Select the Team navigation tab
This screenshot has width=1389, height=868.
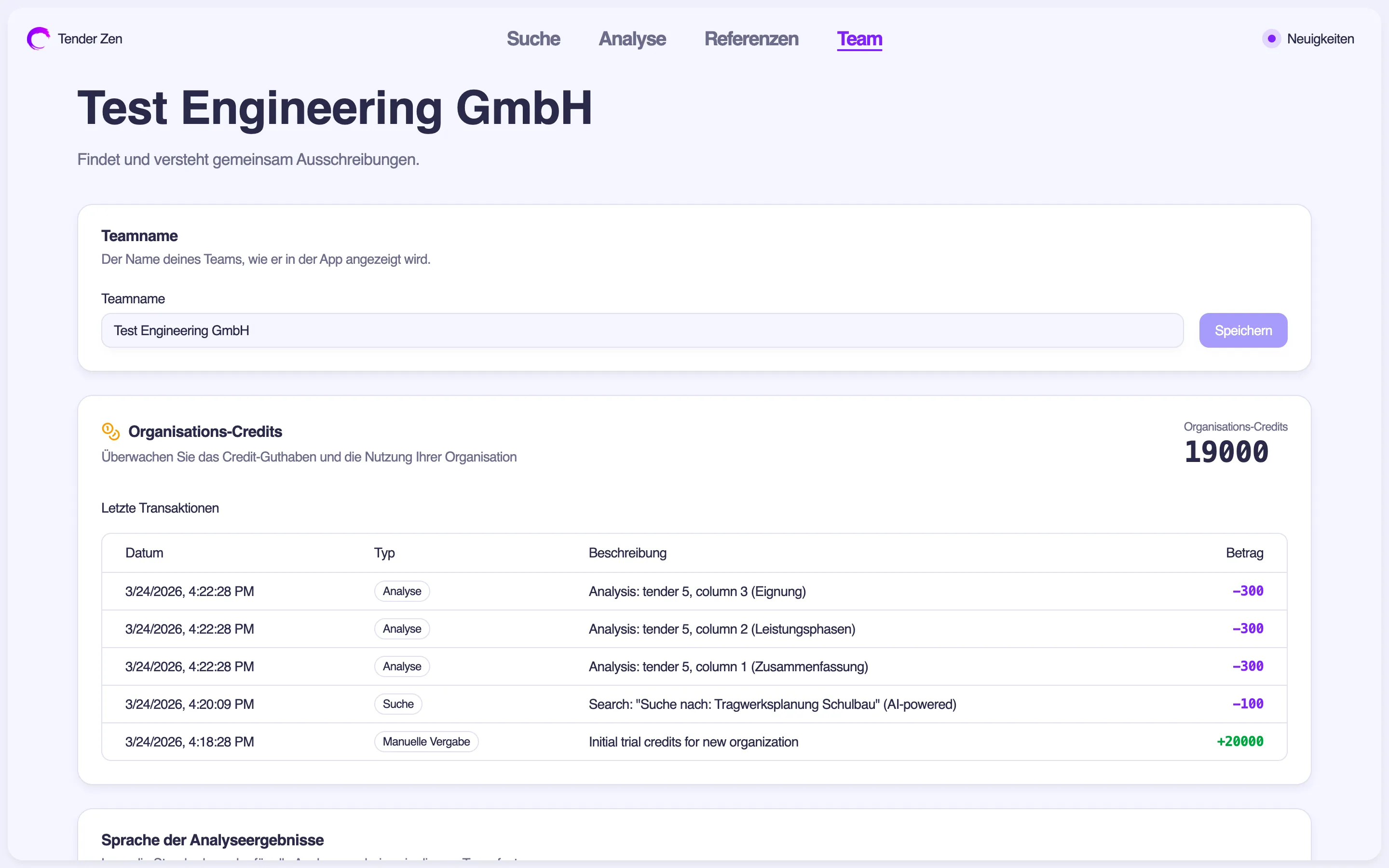click(x=859, y=39)
